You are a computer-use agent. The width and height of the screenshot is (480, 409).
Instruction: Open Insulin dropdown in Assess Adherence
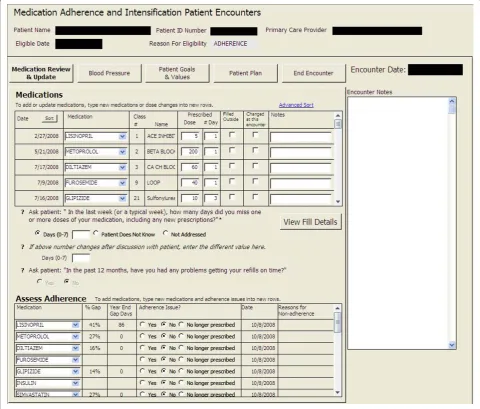pos(76,383)
